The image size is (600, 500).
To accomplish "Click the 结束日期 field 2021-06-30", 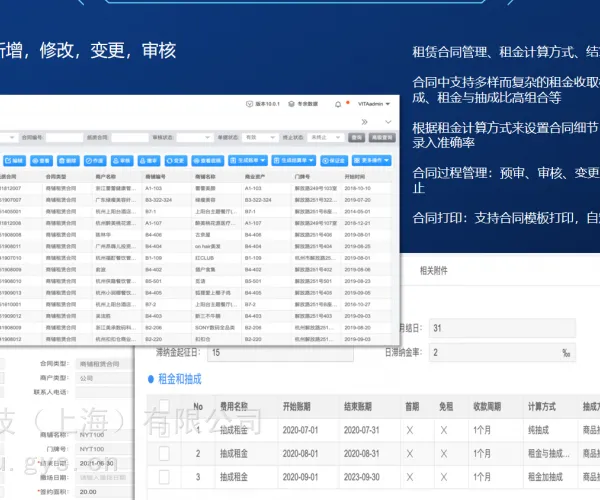I will (x=104, y=463).
